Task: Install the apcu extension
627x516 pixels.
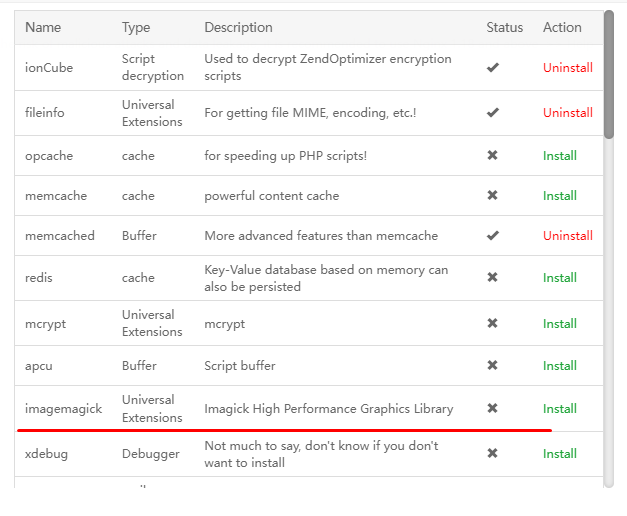Action: pos(559,366)
